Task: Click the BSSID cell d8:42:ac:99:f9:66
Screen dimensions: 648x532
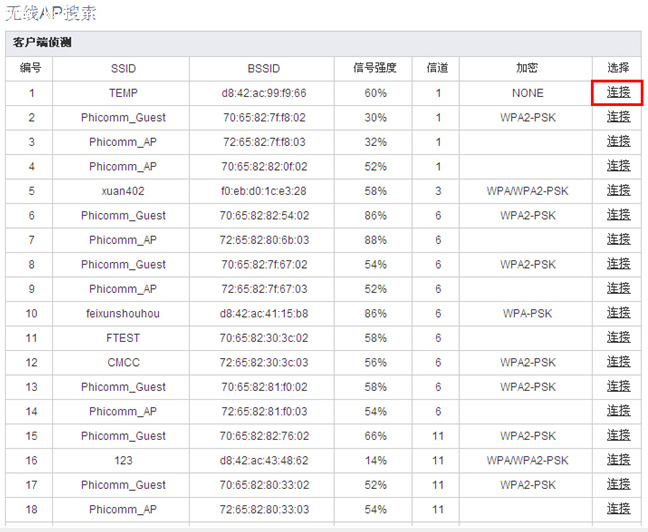Action: pos(264,93)
